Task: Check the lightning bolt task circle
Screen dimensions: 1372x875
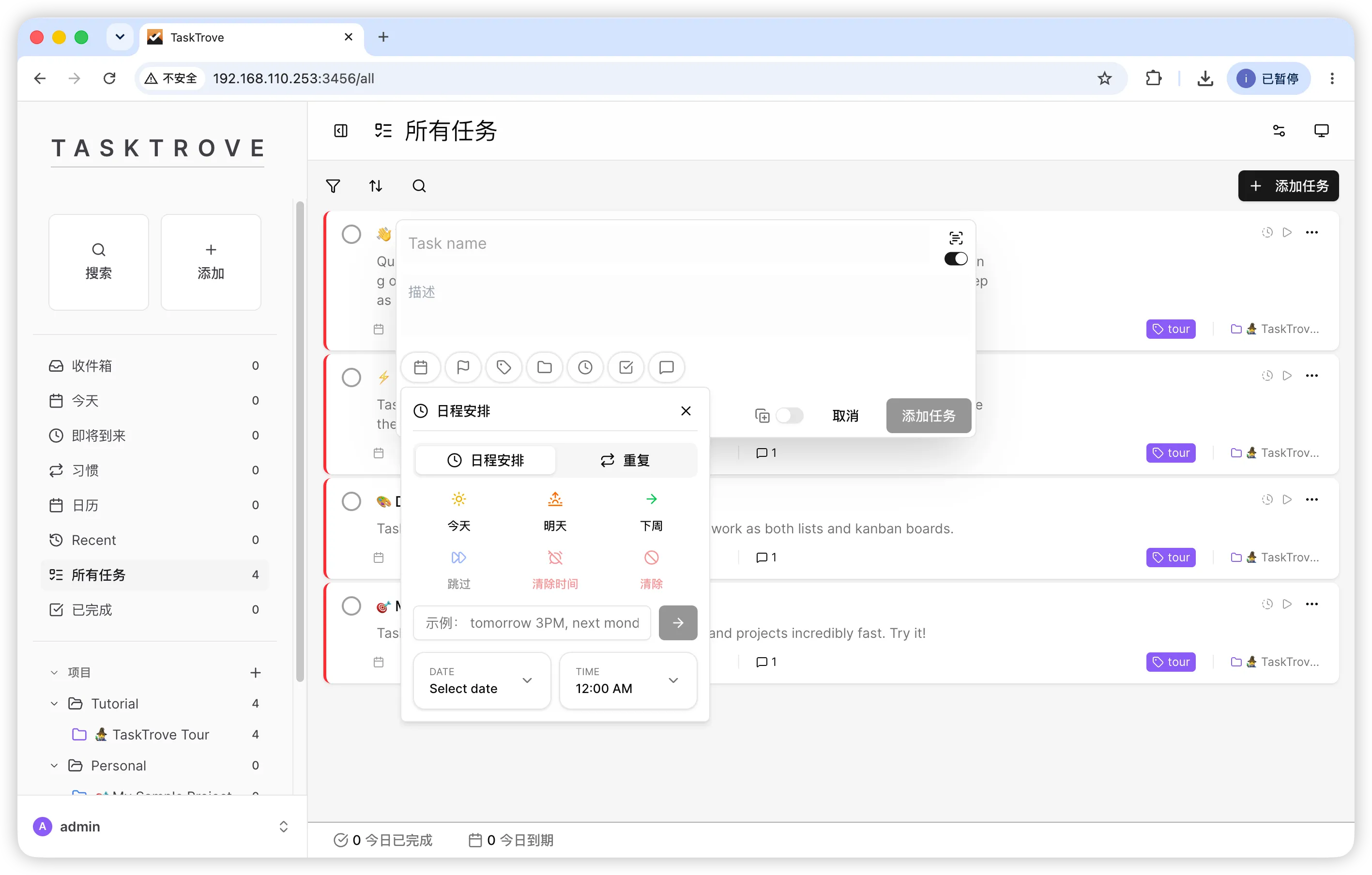Action: click(351, 377)
